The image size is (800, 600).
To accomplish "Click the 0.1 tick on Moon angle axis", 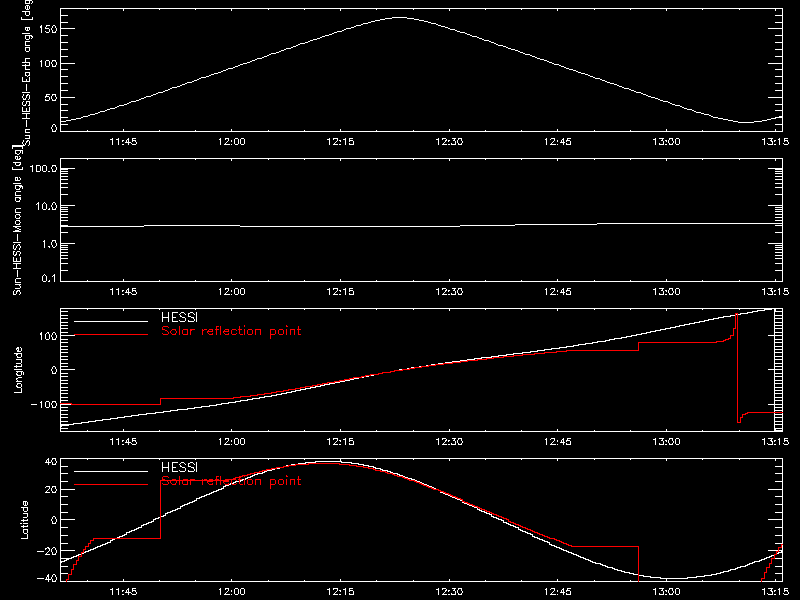I will [x=49, y=278].
